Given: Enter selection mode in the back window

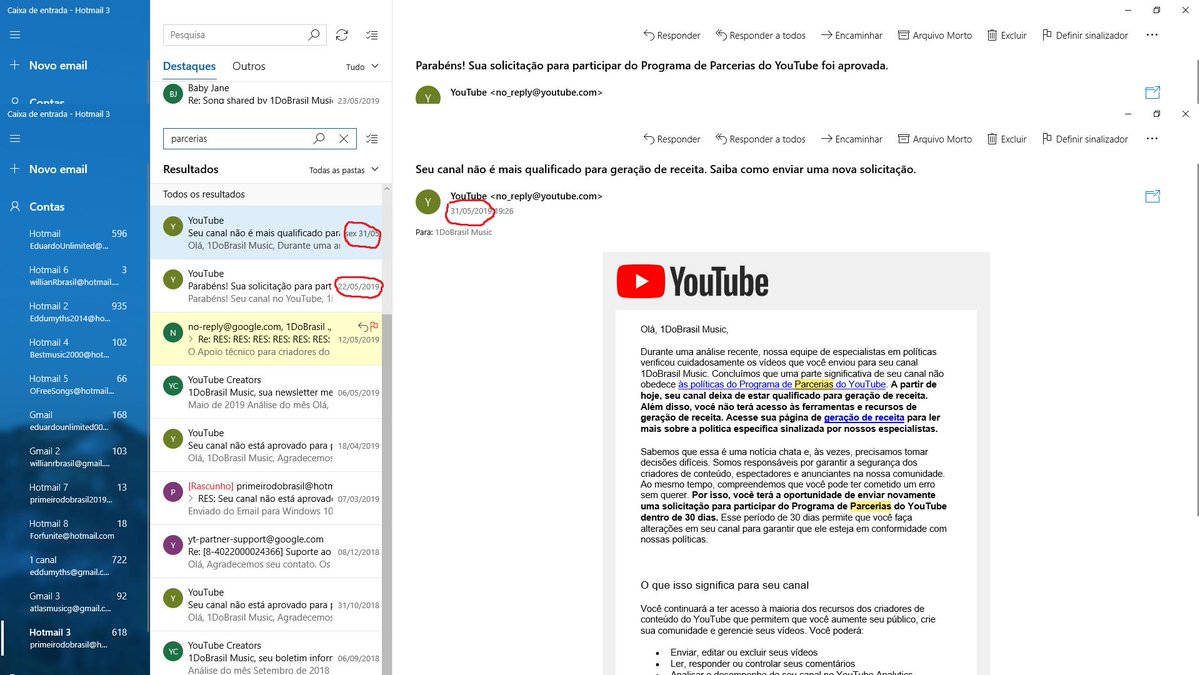Looking at the screenshot, I should tap(372, 35).
